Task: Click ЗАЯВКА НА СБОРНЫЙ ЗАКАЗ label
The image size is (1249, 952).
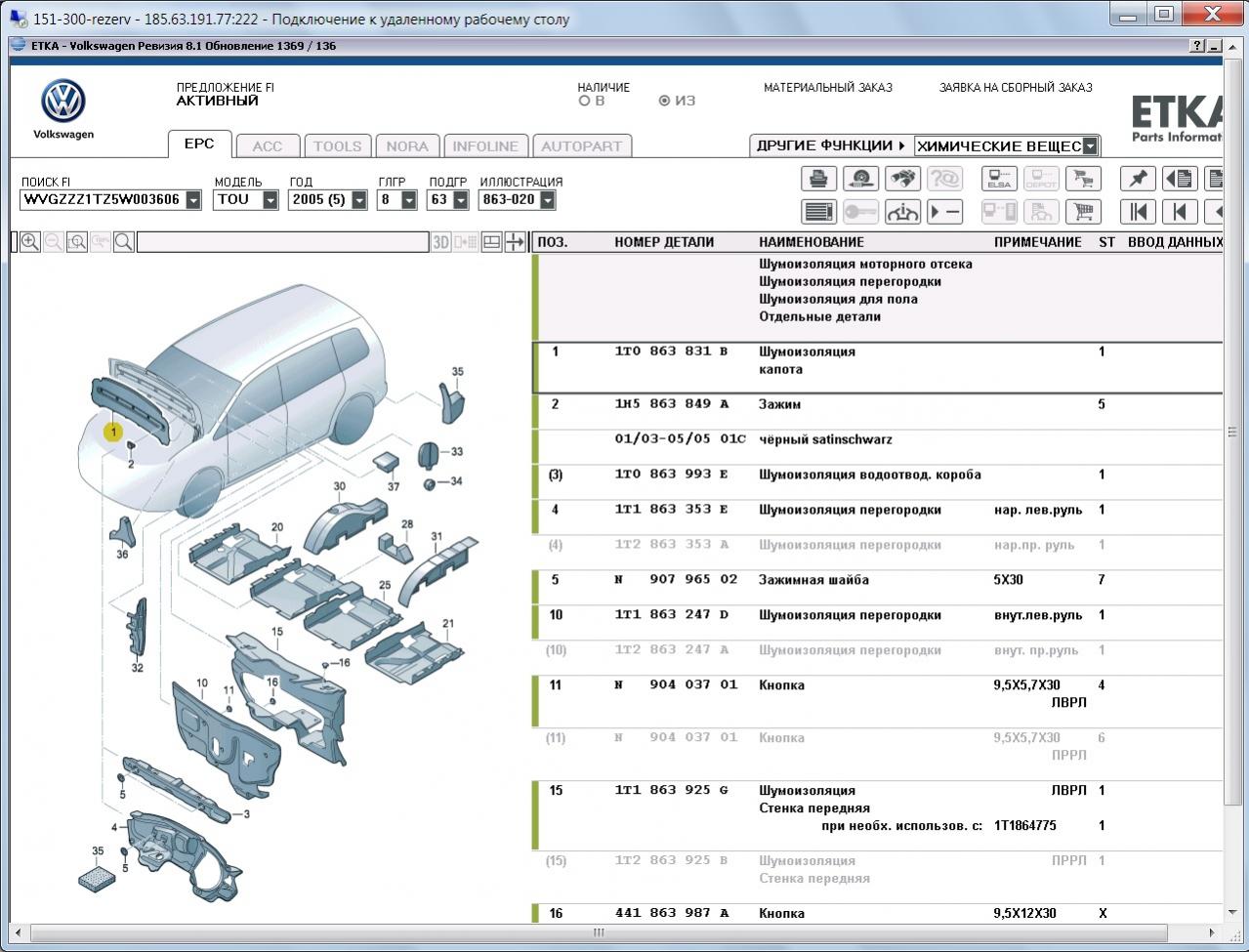Action: coord(1016,88)
